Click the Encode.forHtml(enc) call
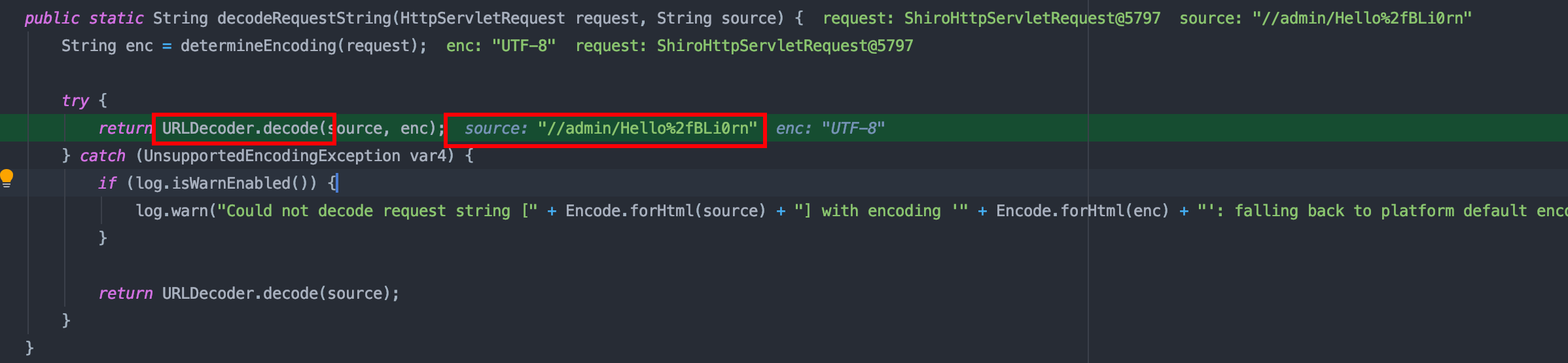This screenshot has width=1568, height=363. tap(1082, 211)
